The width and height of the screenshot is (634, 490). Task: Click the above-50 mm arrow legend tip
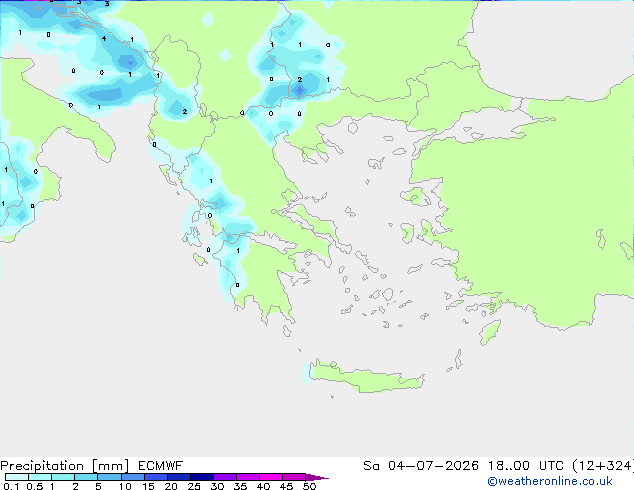317,477
